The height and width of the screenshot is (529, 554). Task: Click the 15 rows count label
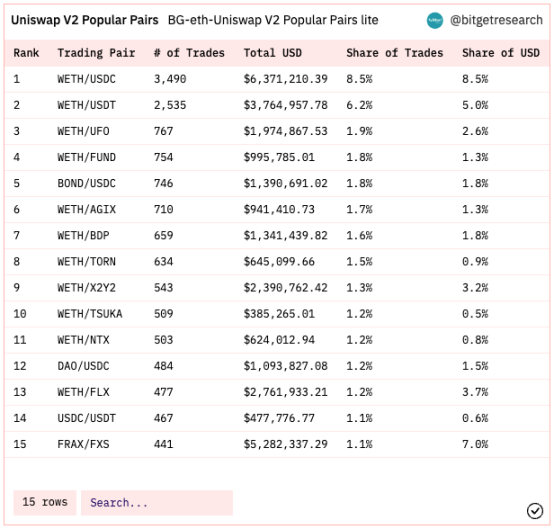(45, 502)
